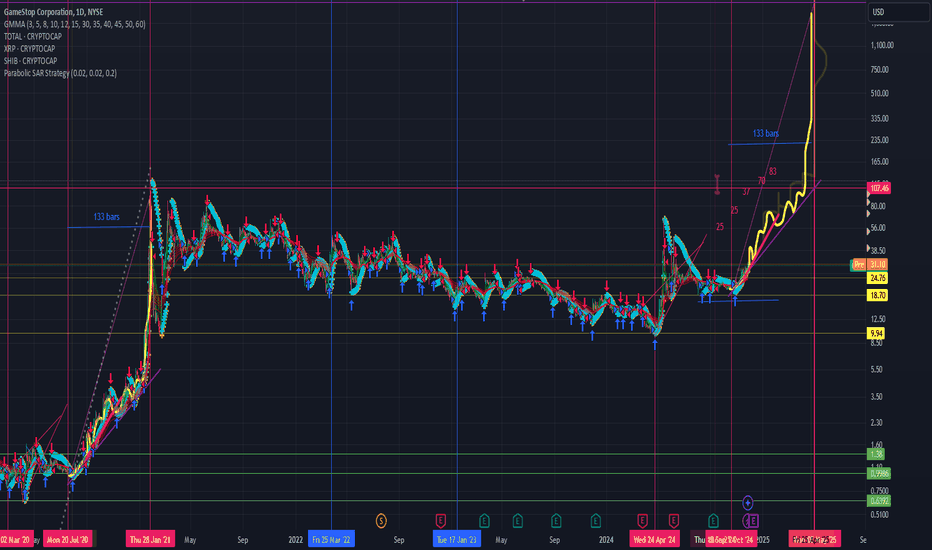Viewport: 932px width, 550px height.
Task: Open the green earnings marker just before 2024
Action: 596,521
